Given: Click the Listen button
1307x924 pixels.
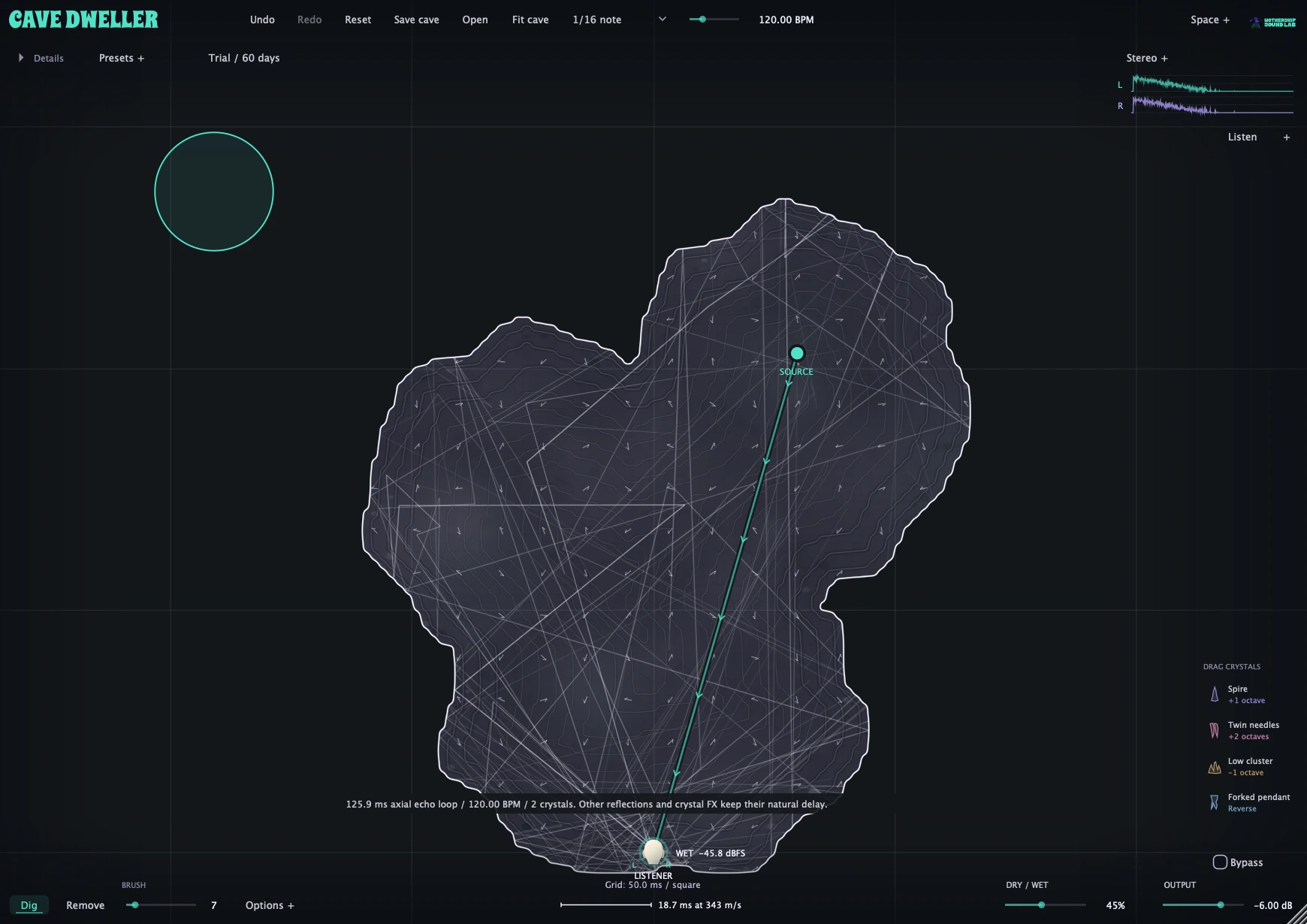Looking at the screenshot, I should (1242, 137).
